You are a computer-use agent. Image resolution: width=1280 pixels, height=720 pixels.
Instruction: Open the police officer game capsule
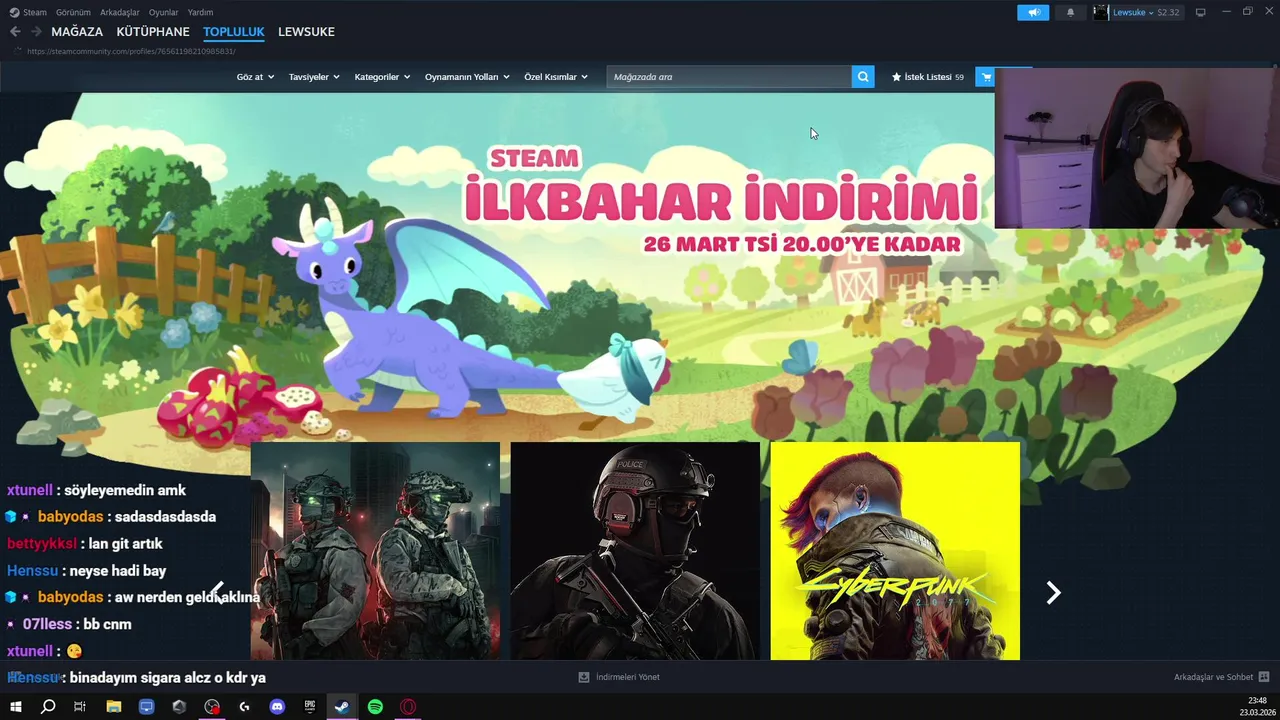pyautogui.click(x=635, y=551)
